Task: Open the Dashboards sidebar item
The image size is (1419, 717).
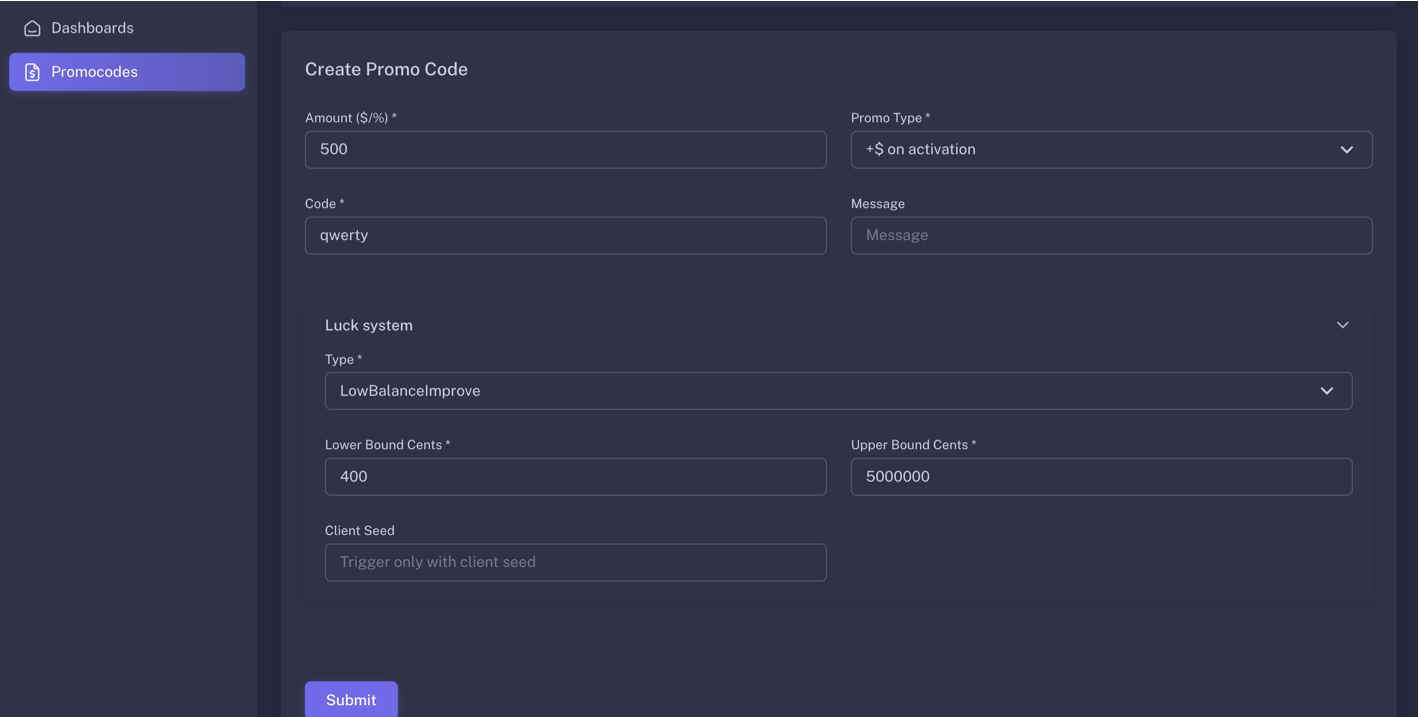Action: (x=127, y=28)
